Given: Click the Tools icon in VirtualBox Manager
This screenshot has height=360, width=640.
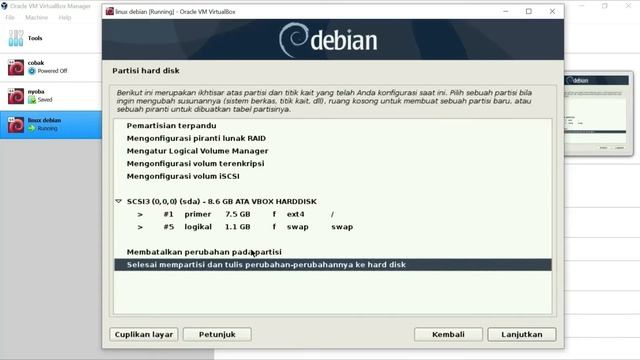Looking at the screenshot, I should 16,38.
